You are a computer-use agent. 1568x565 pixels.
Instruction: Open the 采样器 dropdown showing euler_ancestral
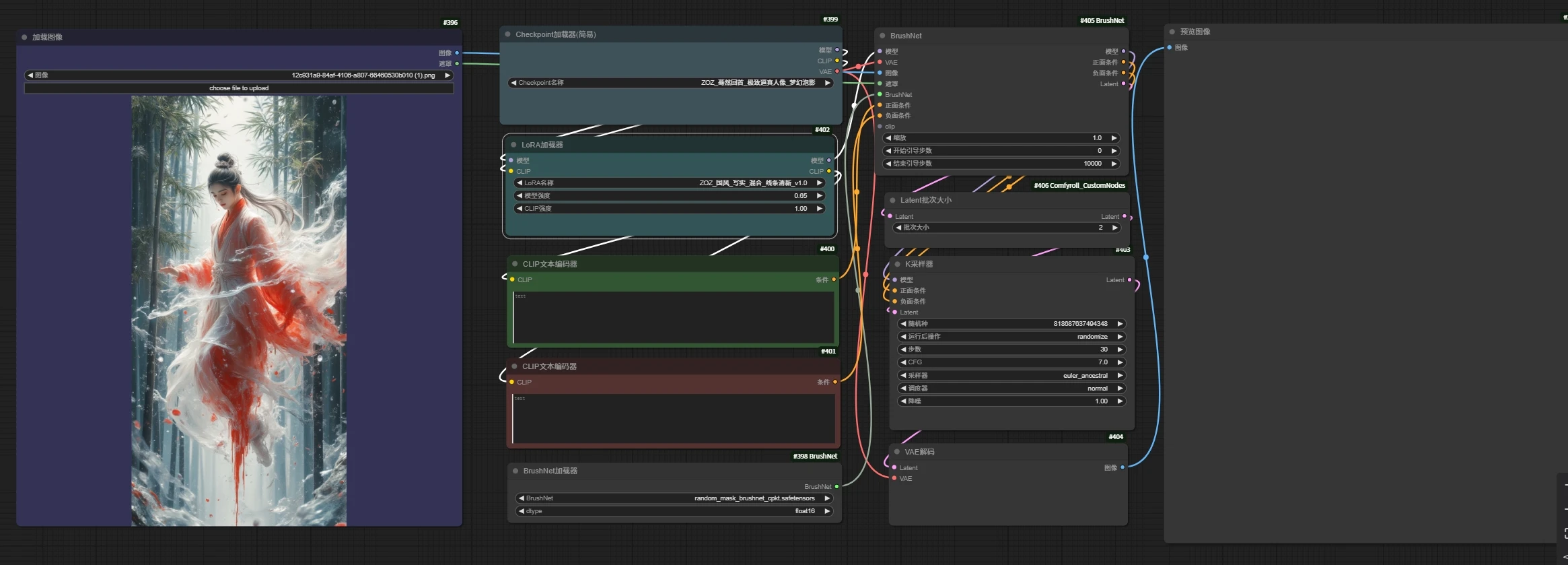click(1011, 376)
